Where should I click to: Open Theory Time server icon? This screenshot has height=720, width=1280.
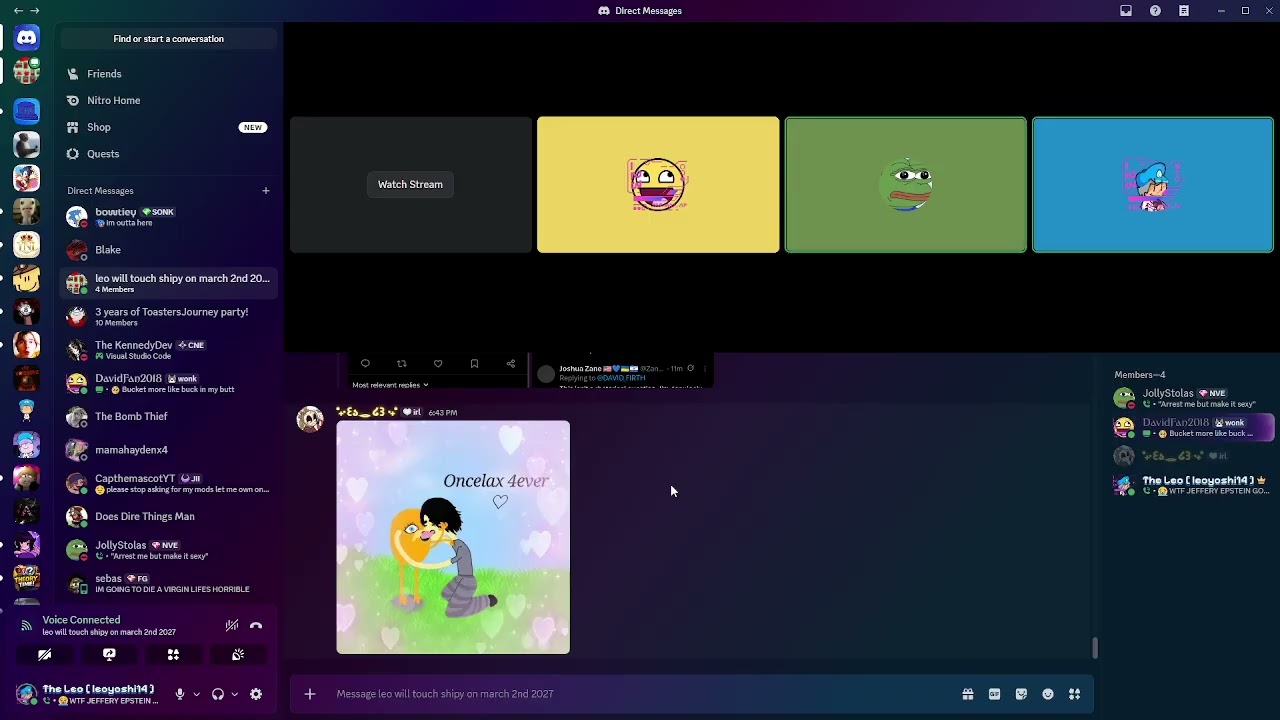coord(27,578)
